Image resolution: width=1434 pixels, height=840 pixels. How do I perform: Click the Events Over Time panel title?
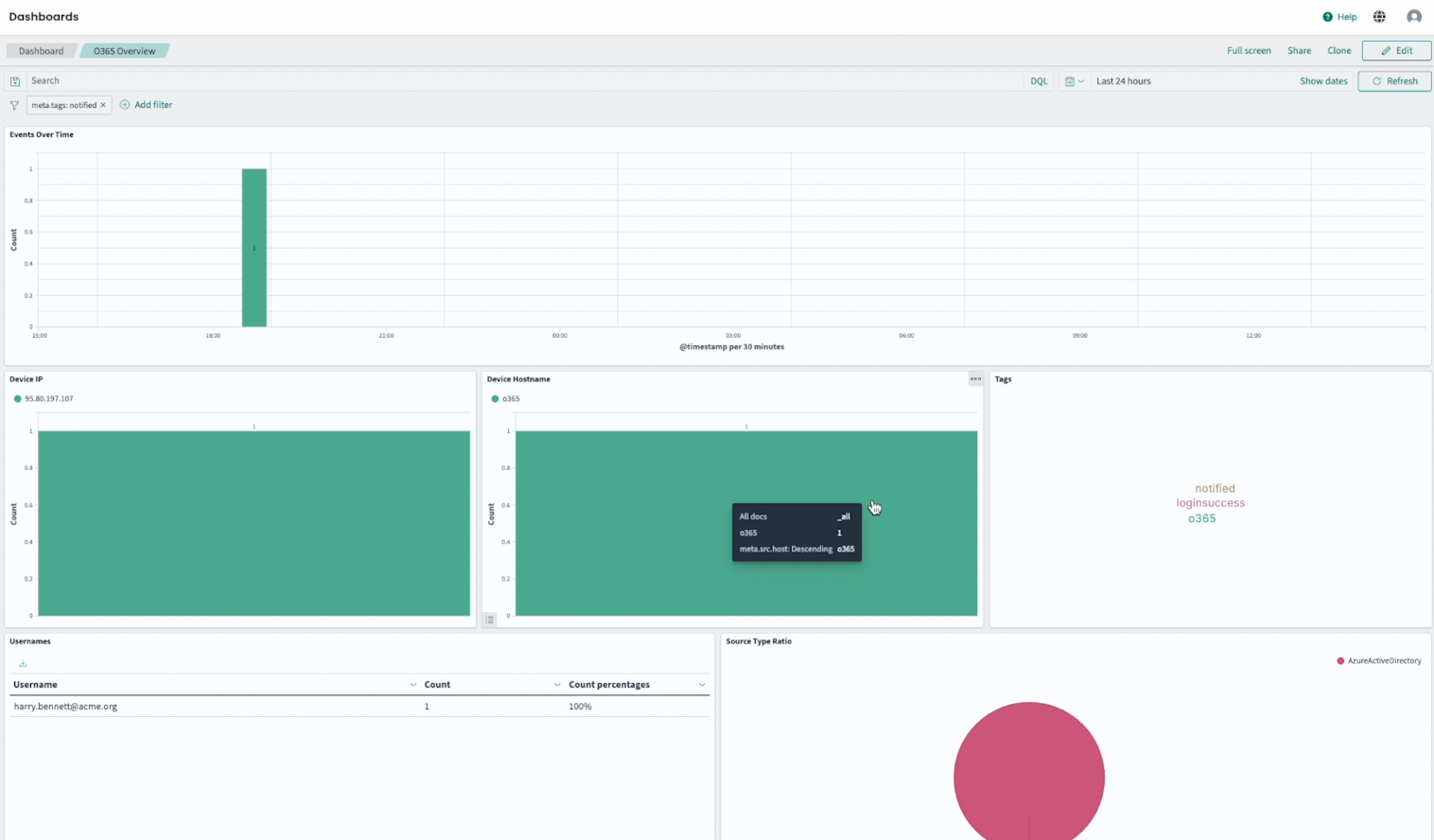[42, 134]
